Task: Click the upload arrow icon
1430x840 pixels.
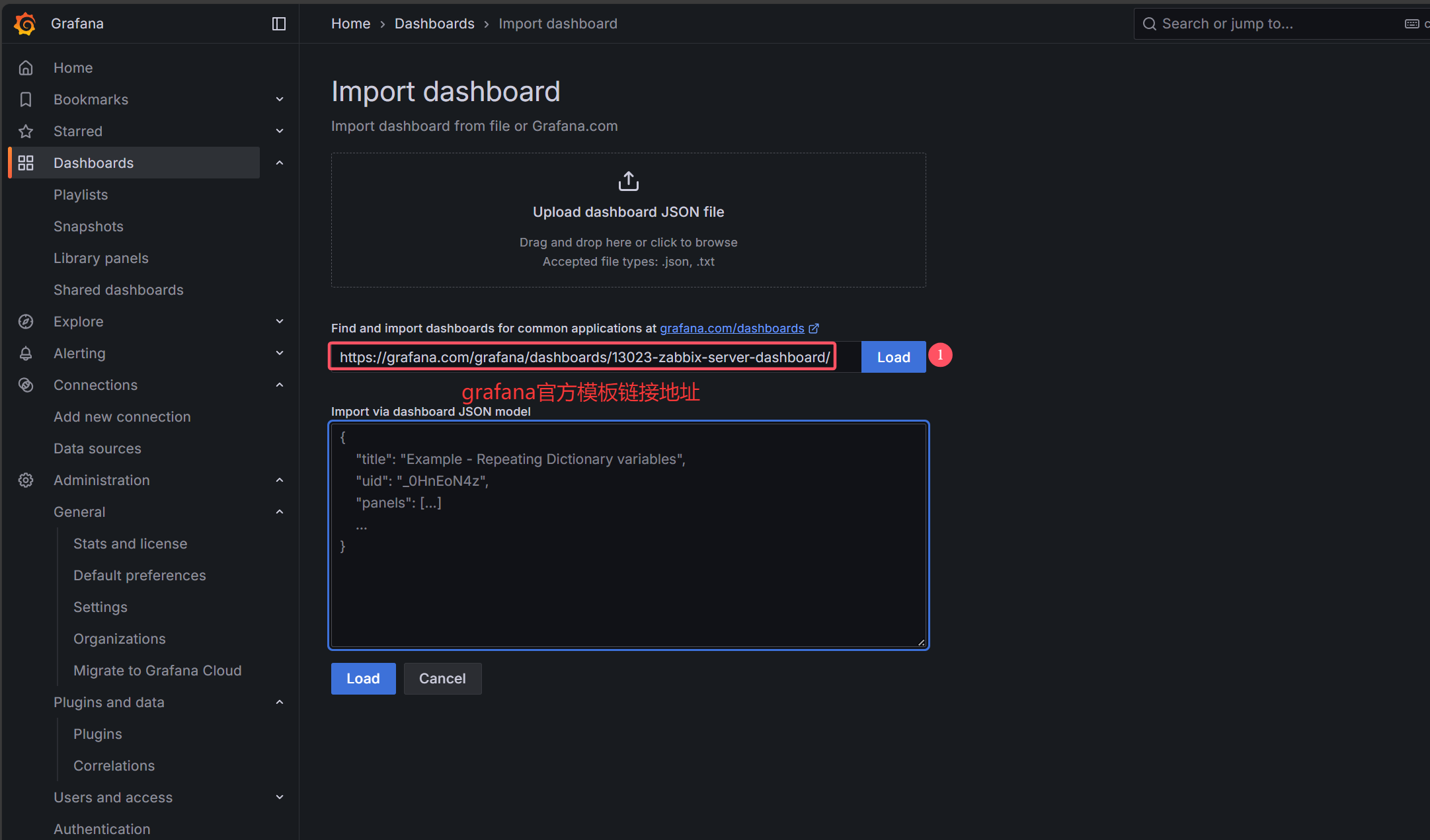Action: pyautogui.click(x=629, y=181)
